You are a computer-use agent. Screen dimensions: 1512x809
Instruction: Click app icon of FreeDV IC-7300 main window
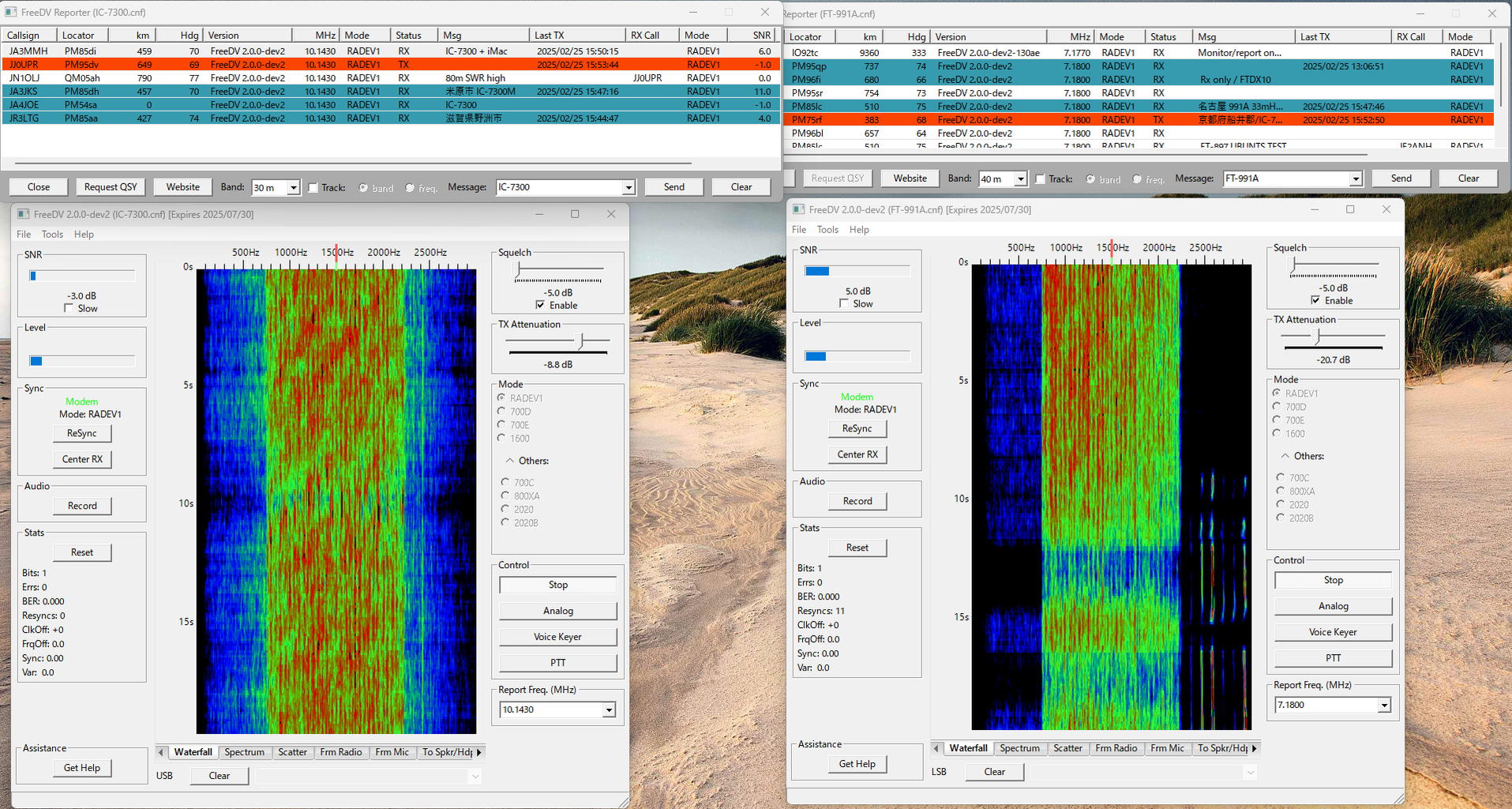click(24, 214)
